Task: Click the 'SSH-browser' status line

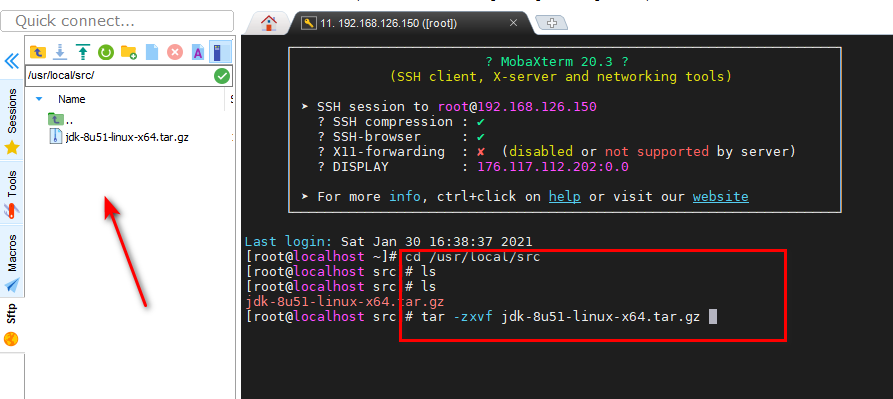Action: pyautogui.click(x=402, y=137)
